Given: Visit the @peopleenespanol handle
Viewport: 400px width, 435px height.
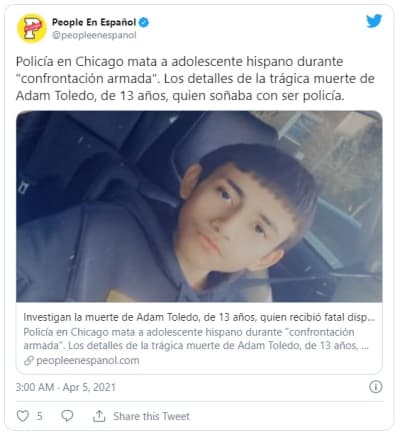Looking at the screenshot, I should (94, 35).
